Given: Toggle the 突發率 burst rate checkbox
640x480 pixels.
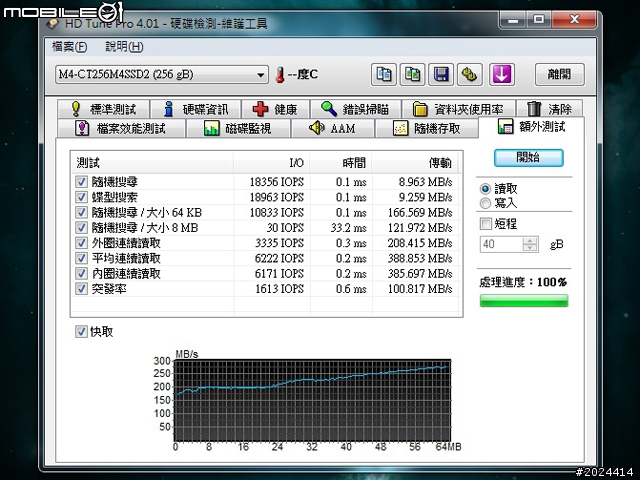Looking at the screenshot, I should pyautogui.click(x=81, y=289).
